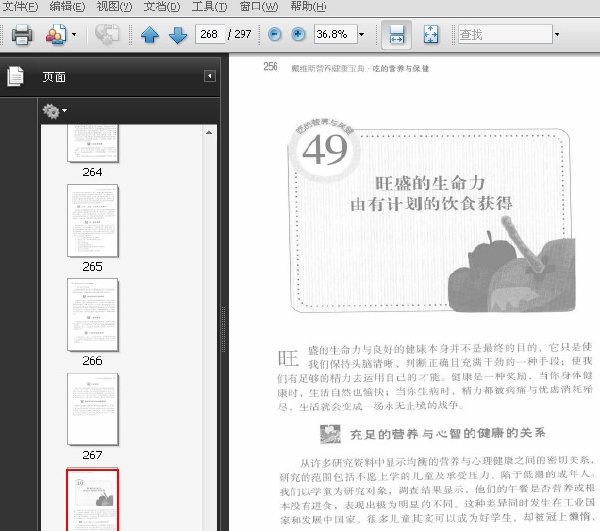
Task: Go to next page with down arrow
Action: point(178,35)
